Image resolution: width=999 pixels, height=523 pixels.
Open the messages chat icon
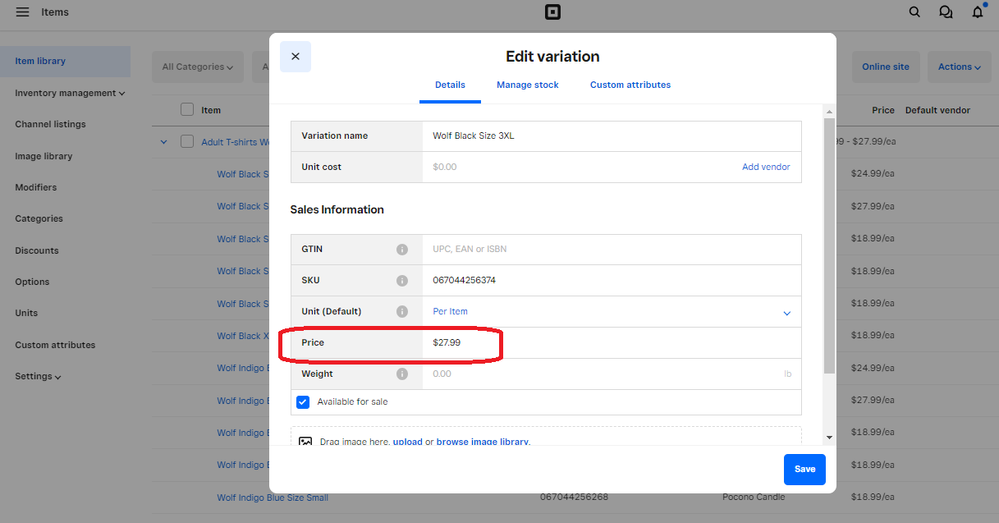click(x=945, y=12)
